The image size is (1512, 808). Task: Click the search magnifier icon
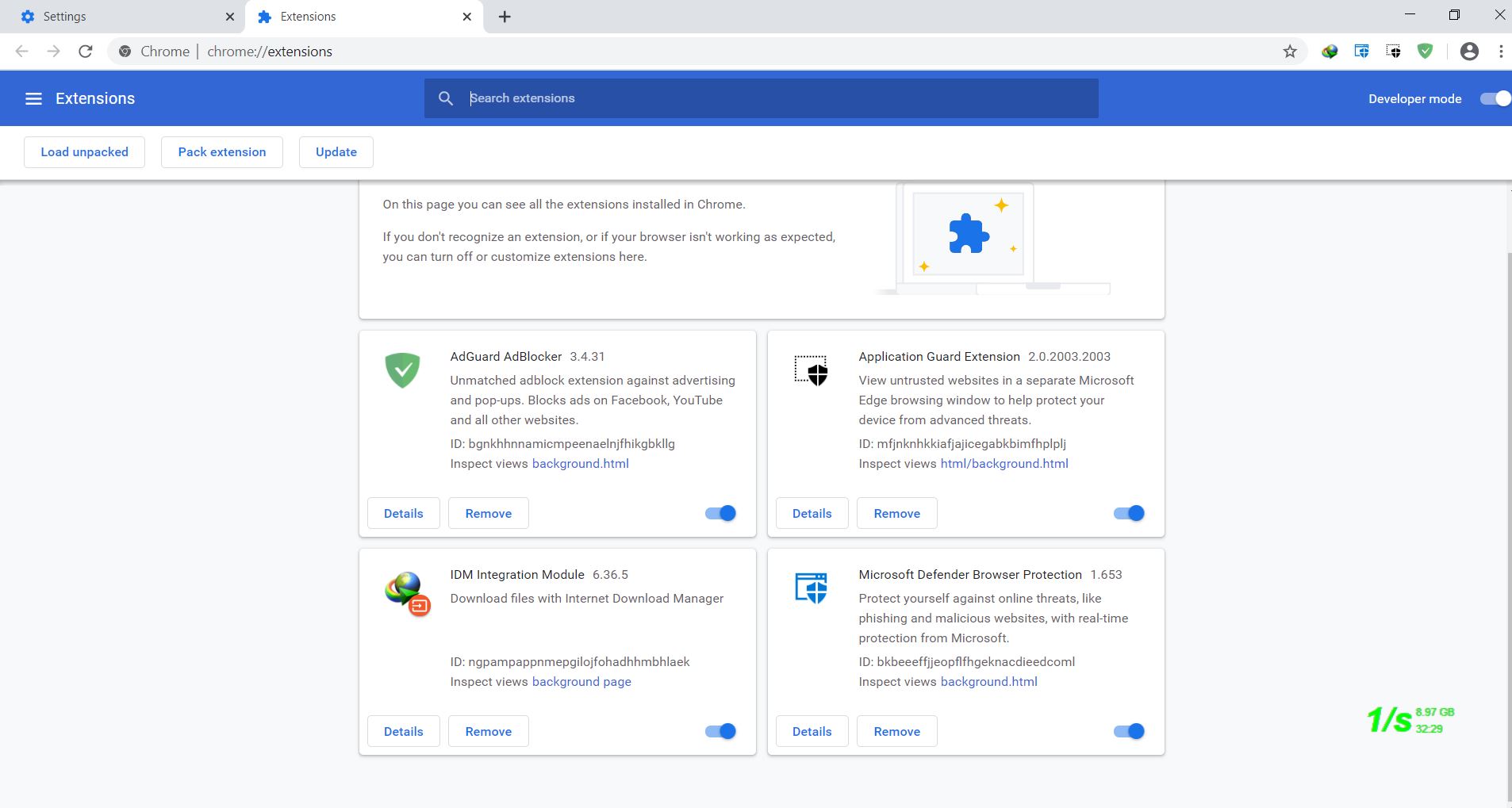(x=446, y=98)
